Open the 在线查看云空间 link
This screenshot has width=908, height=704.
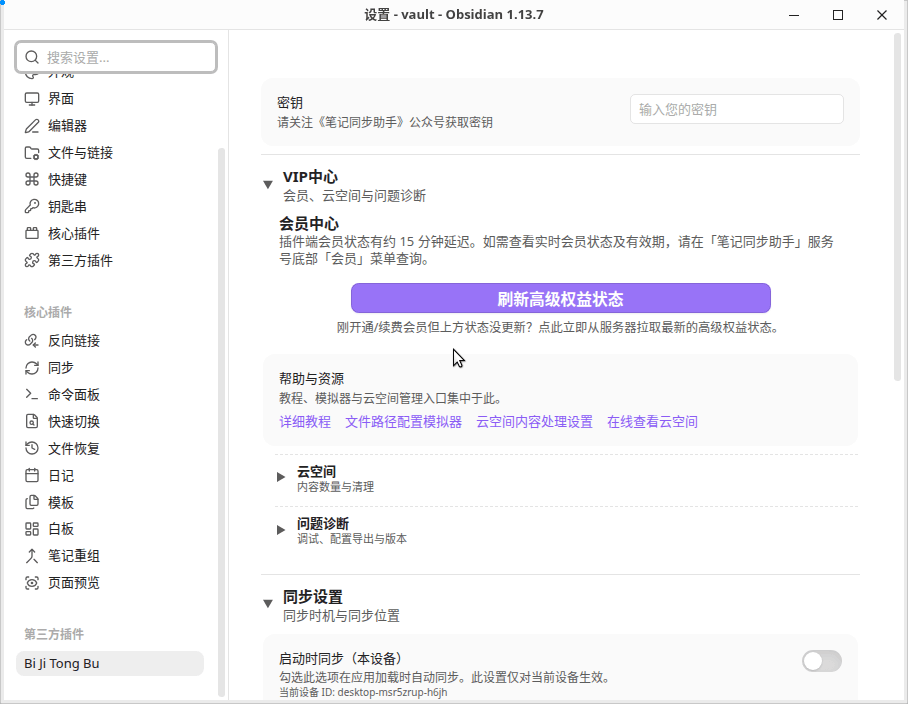pos(652,422)
